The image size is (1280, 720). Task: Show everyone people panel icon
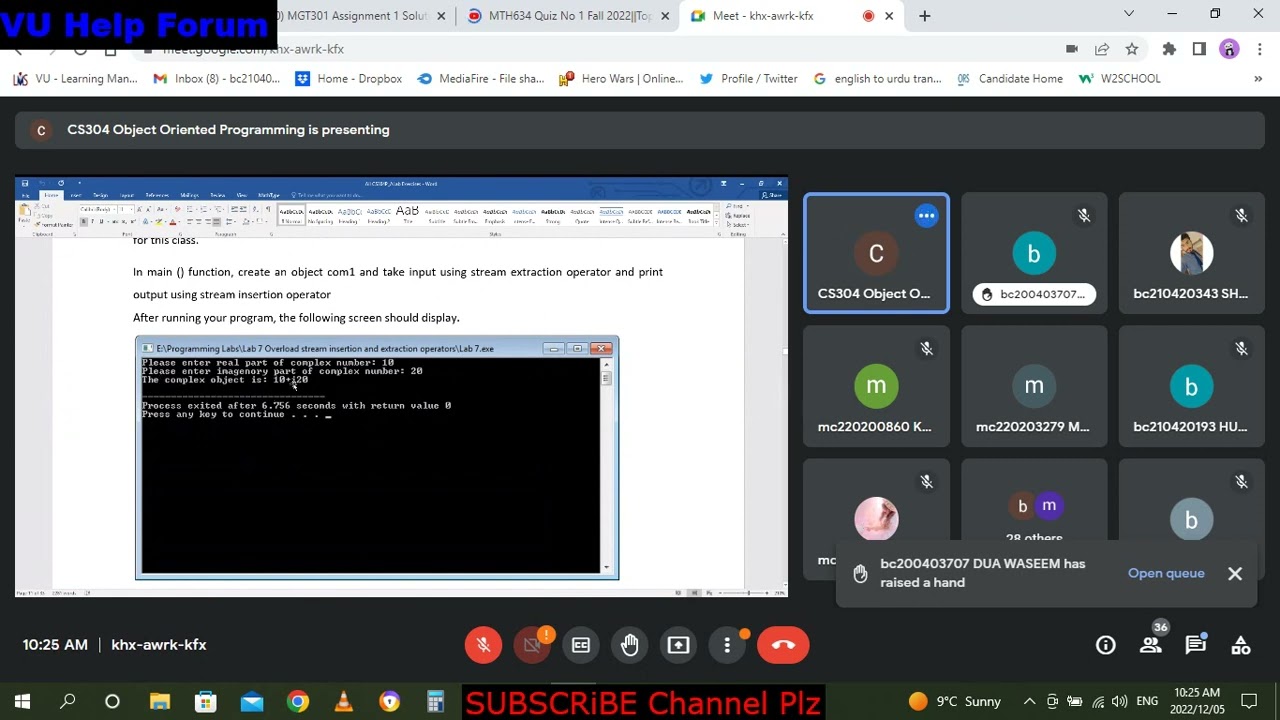point(1151,645)
